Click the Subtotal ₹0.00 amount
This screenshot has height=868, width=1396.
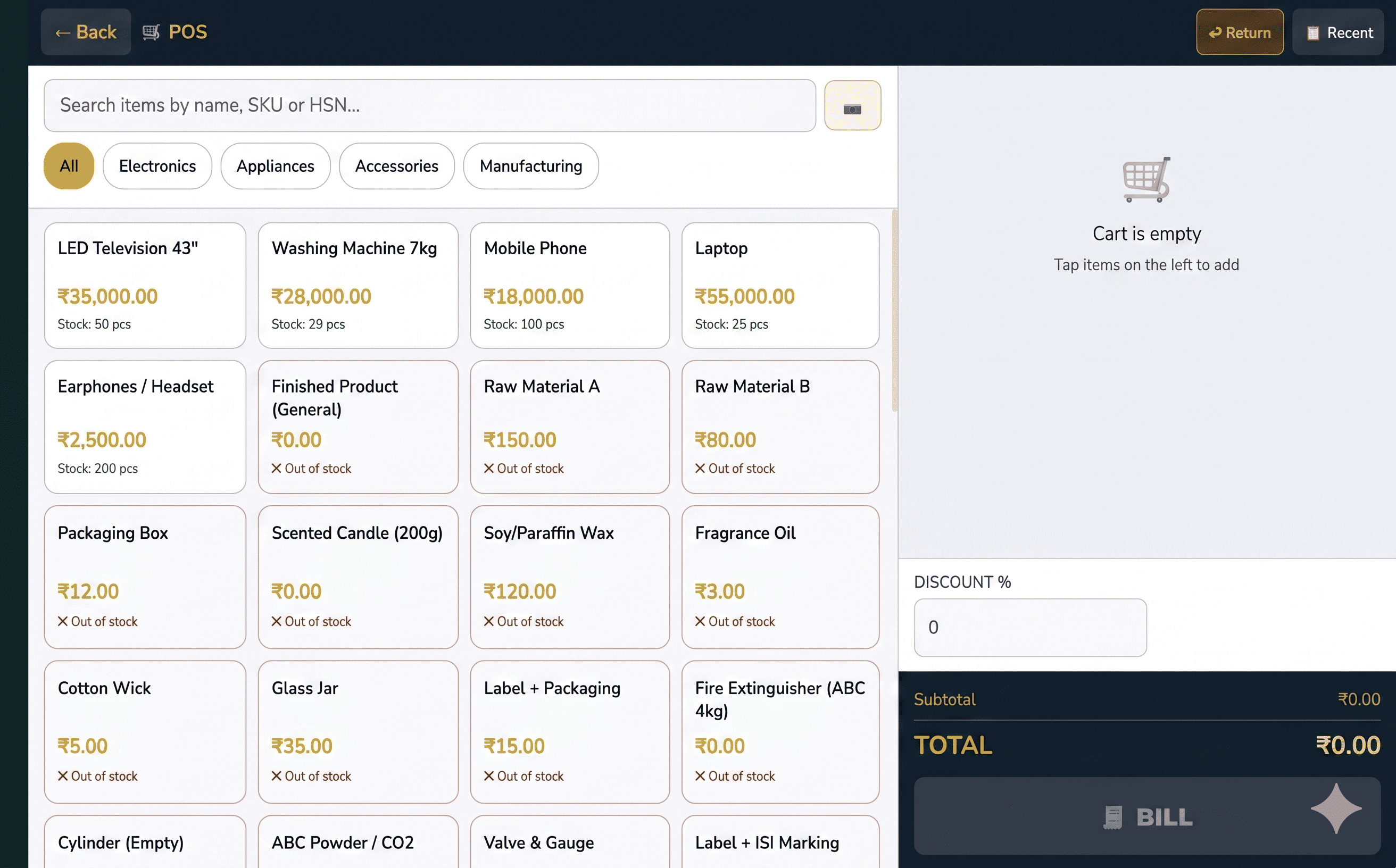[x=1359, y=699]
